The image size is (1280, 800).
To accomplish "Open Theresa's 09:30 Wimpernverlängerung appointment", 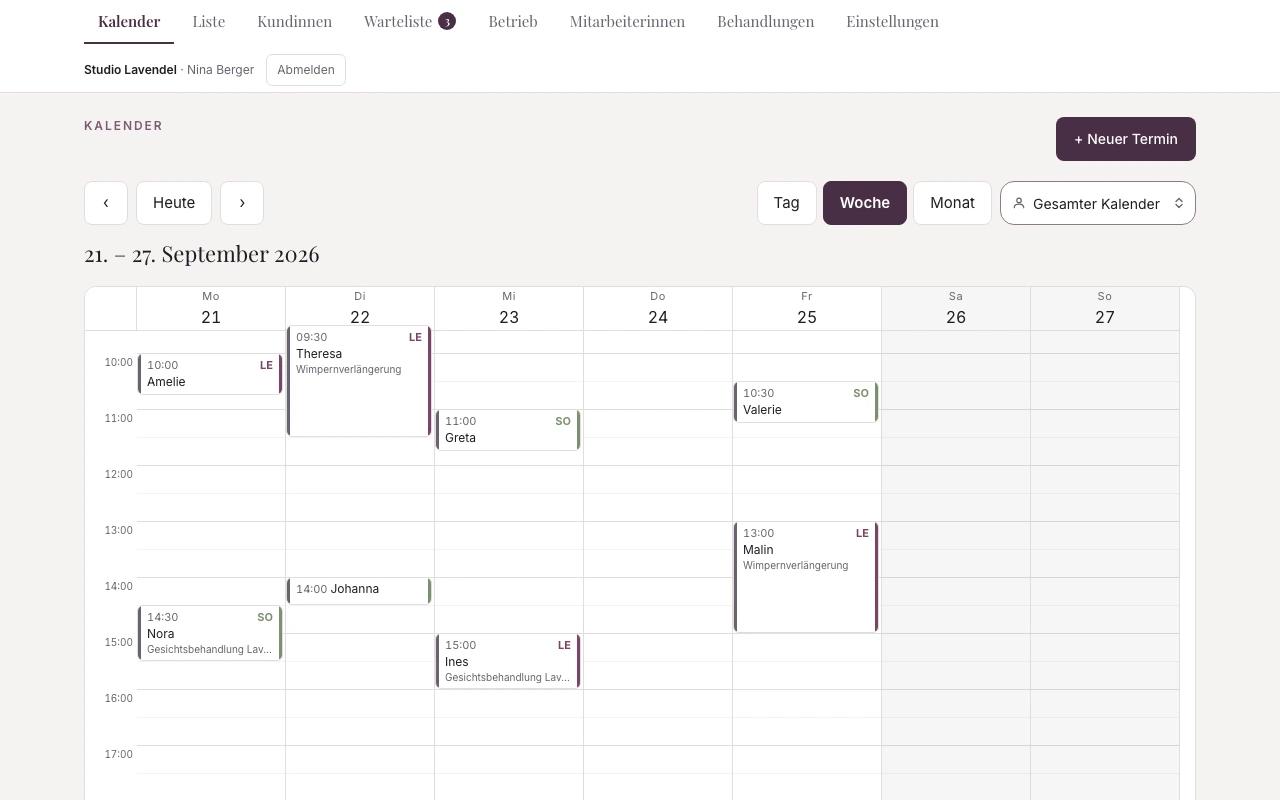I will (x=359, y=381).
